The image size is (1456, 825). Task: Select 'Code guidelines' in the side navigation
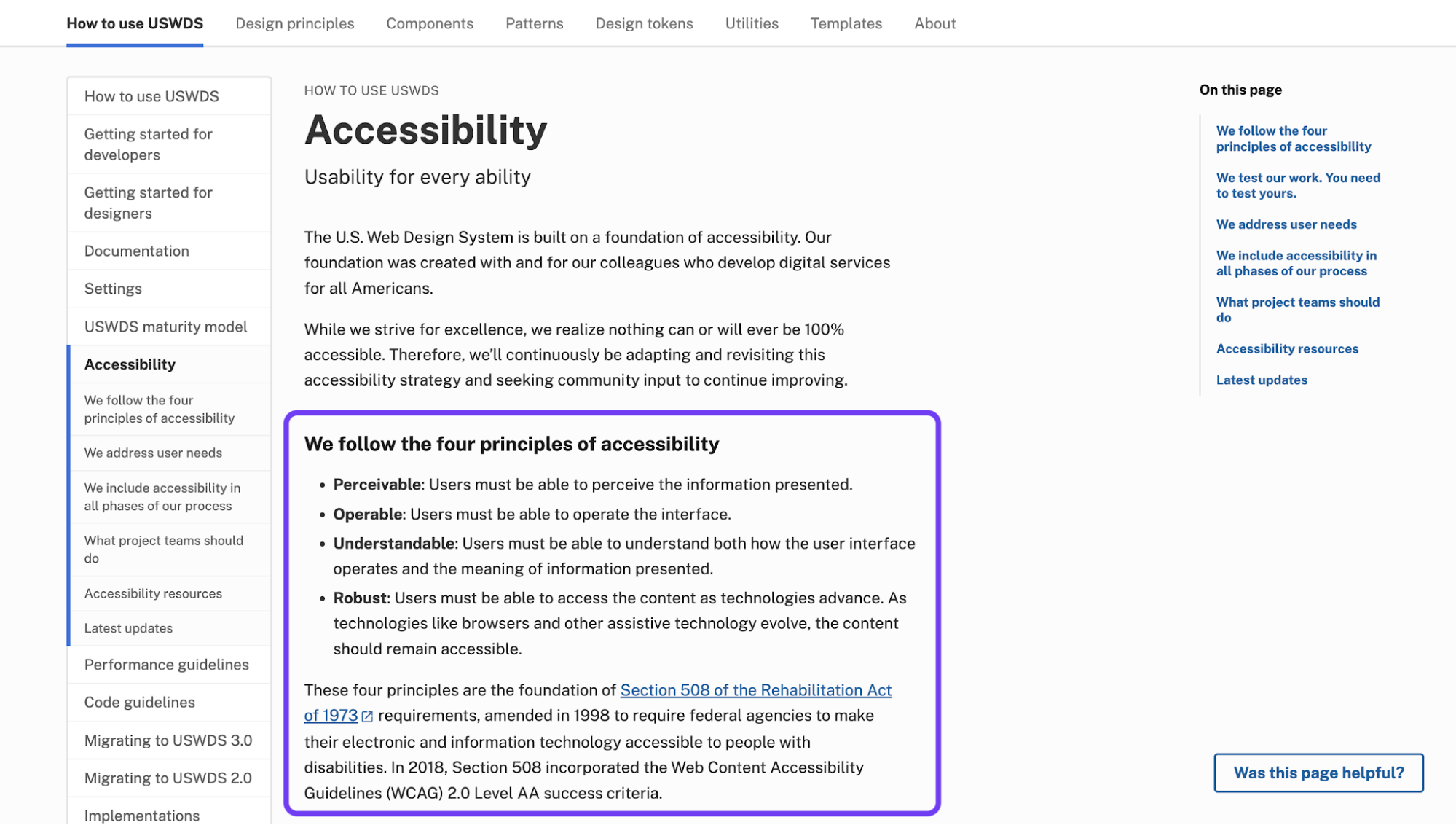tap(170, 703)
